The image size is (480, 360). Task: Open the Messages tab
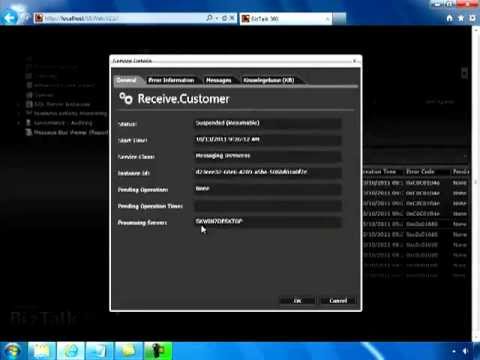218,80
